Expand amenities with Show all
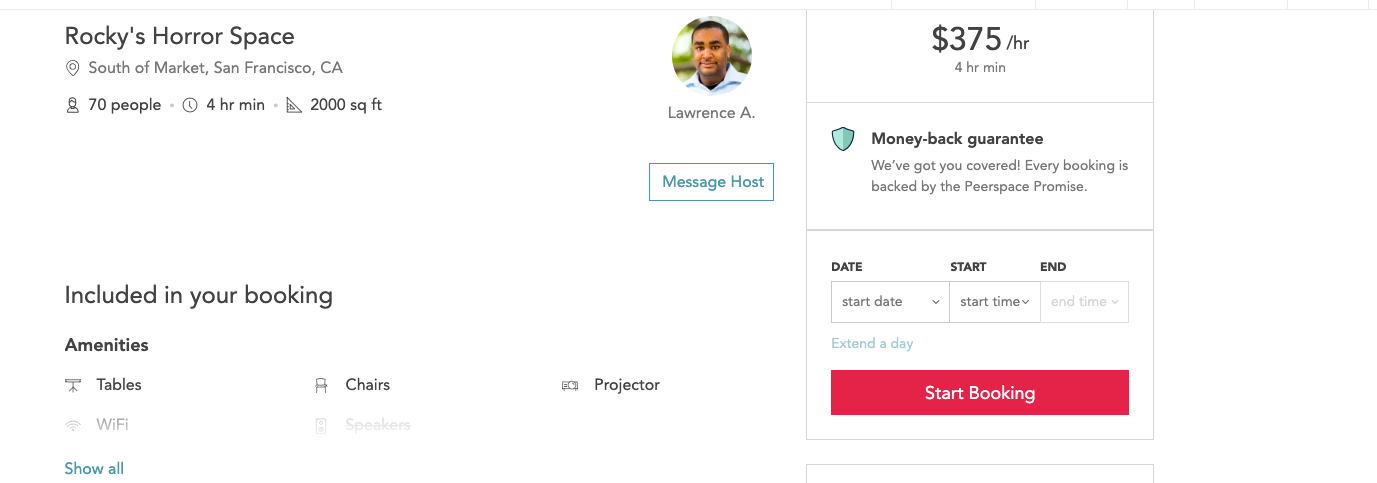Screen dimensions: 1377x483 coord(94,468)
